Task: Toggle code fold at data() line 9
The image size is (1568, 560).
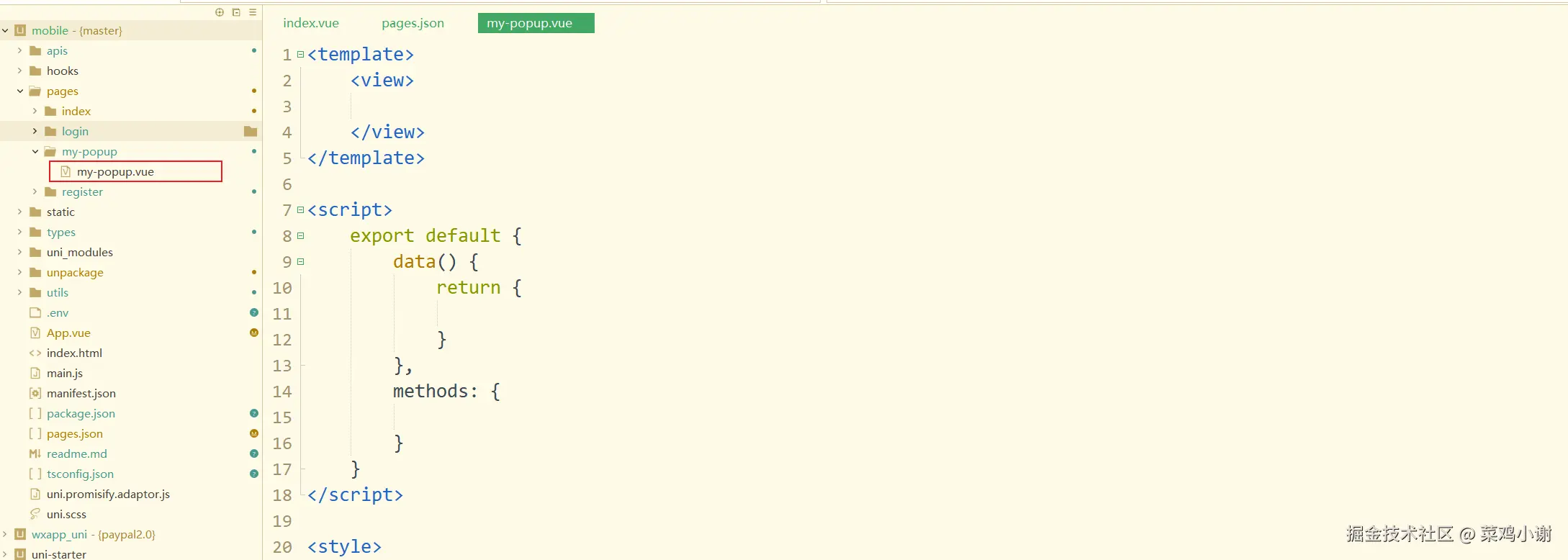Action: click(x=301, y=262)
